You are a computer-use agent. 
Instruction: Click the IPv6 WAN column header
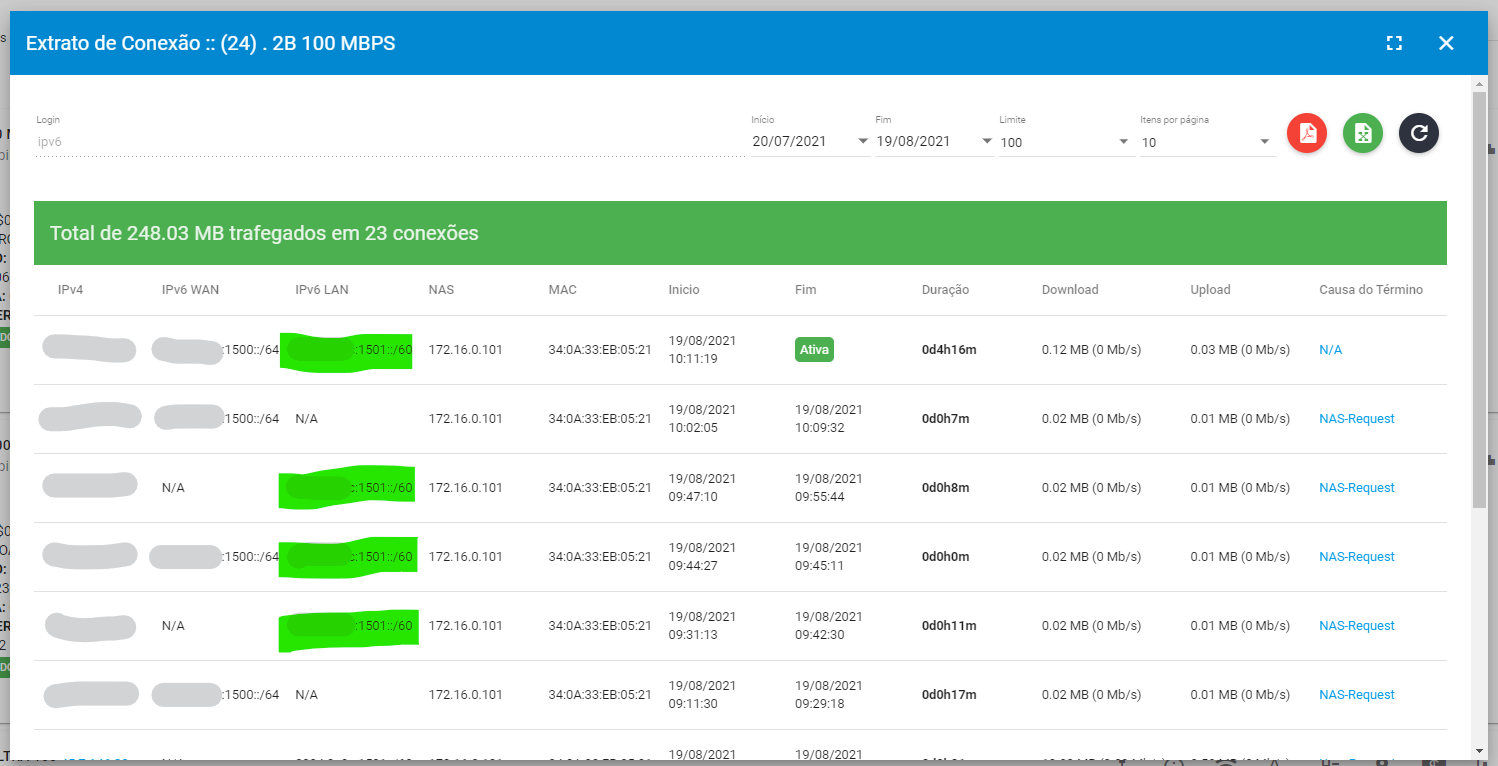coord(190,290)
